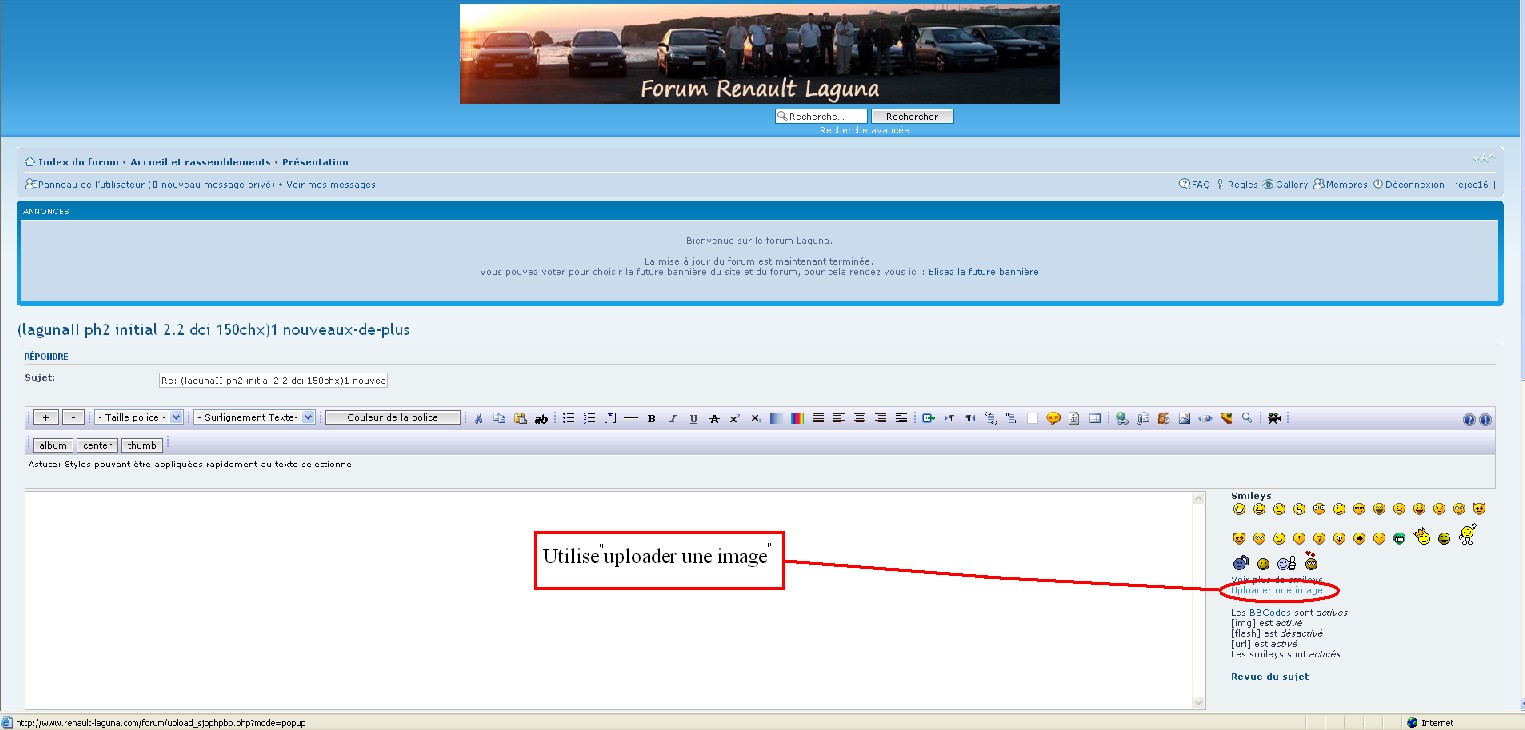The image size is (1525, 730).
Task: Insert the blue thumbs-up smiley
Action: [x=1286, y=562]
